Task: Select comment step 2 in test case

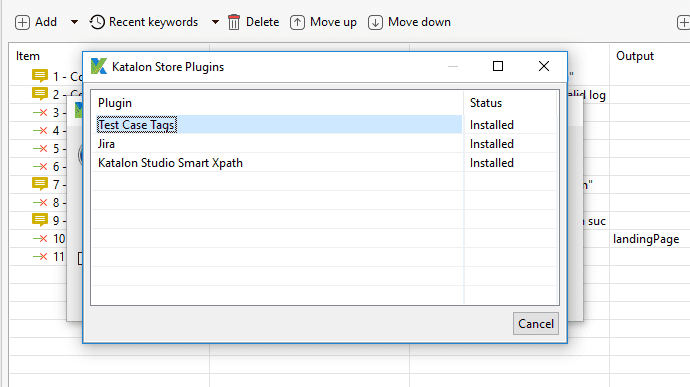Action: [57, 94]
